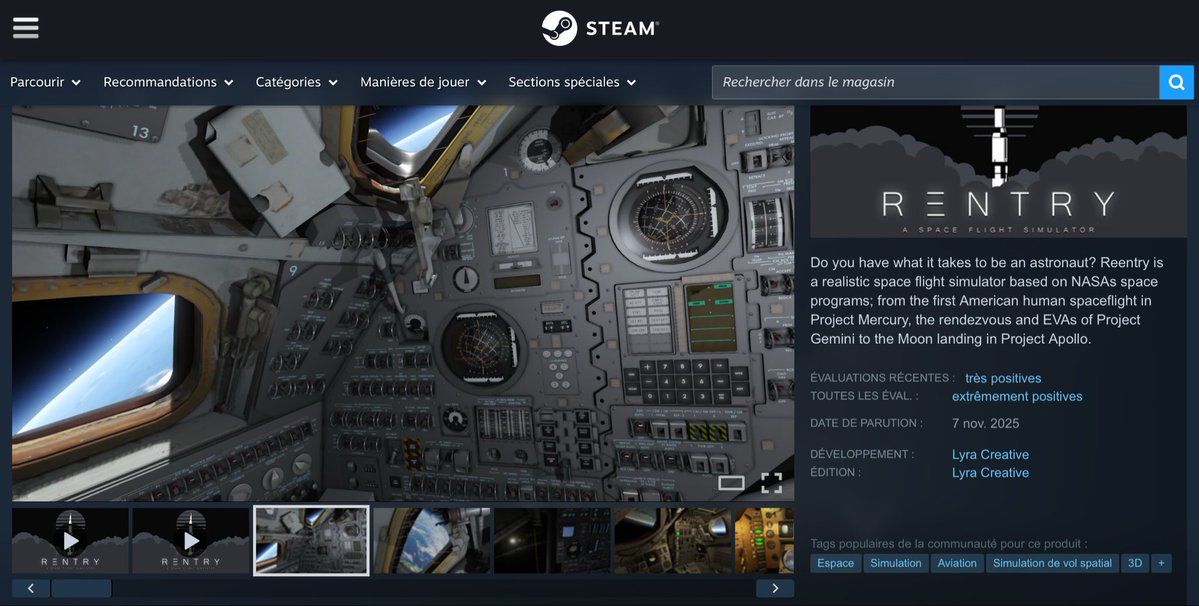Play the second Reentry trailer thumbnail
Image resolution: width=1199 pixels, height=606 pixels.
click(x=190, y=540)
